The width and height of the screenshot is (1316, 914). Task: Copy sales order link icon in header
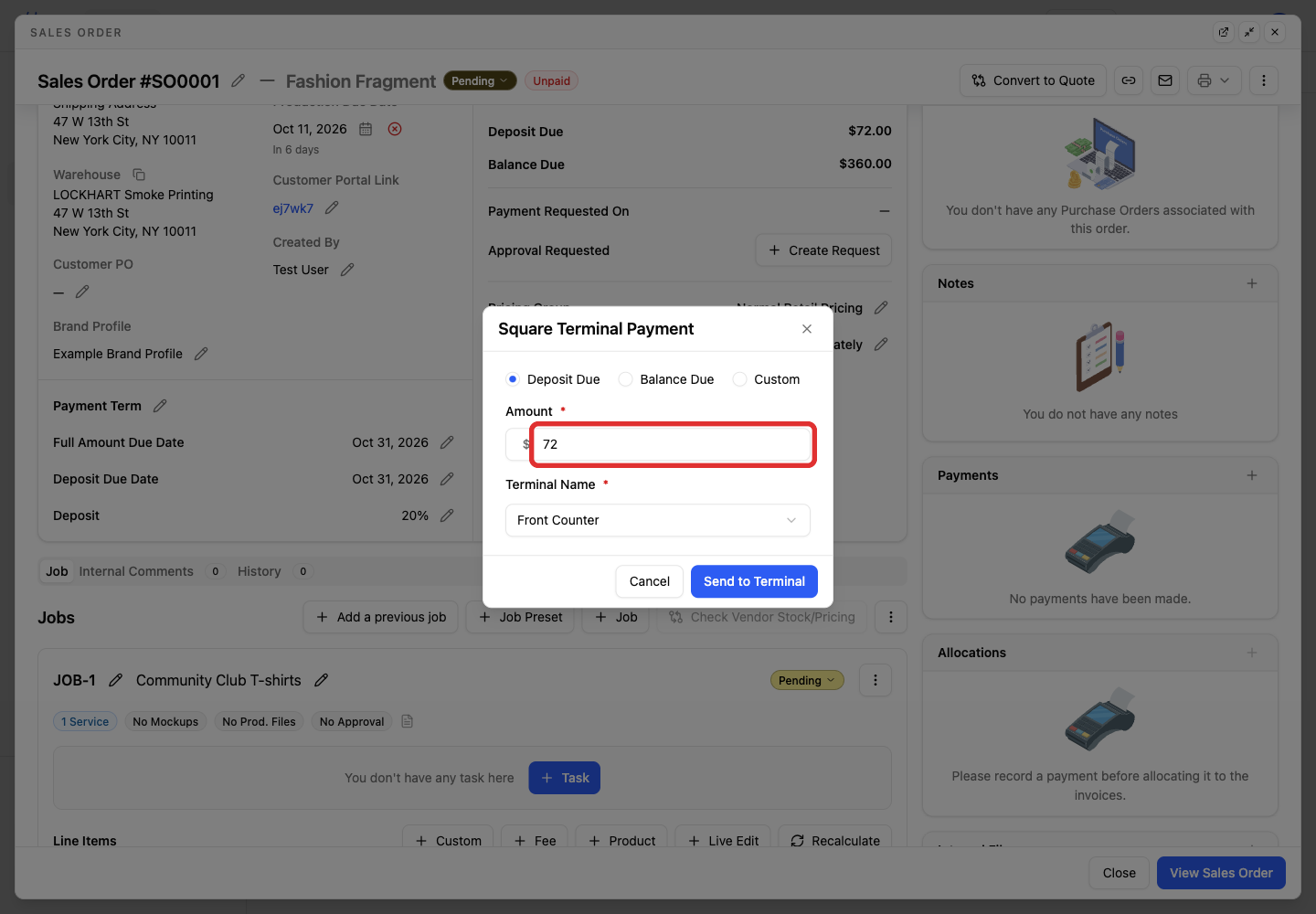click(1129, 80)
